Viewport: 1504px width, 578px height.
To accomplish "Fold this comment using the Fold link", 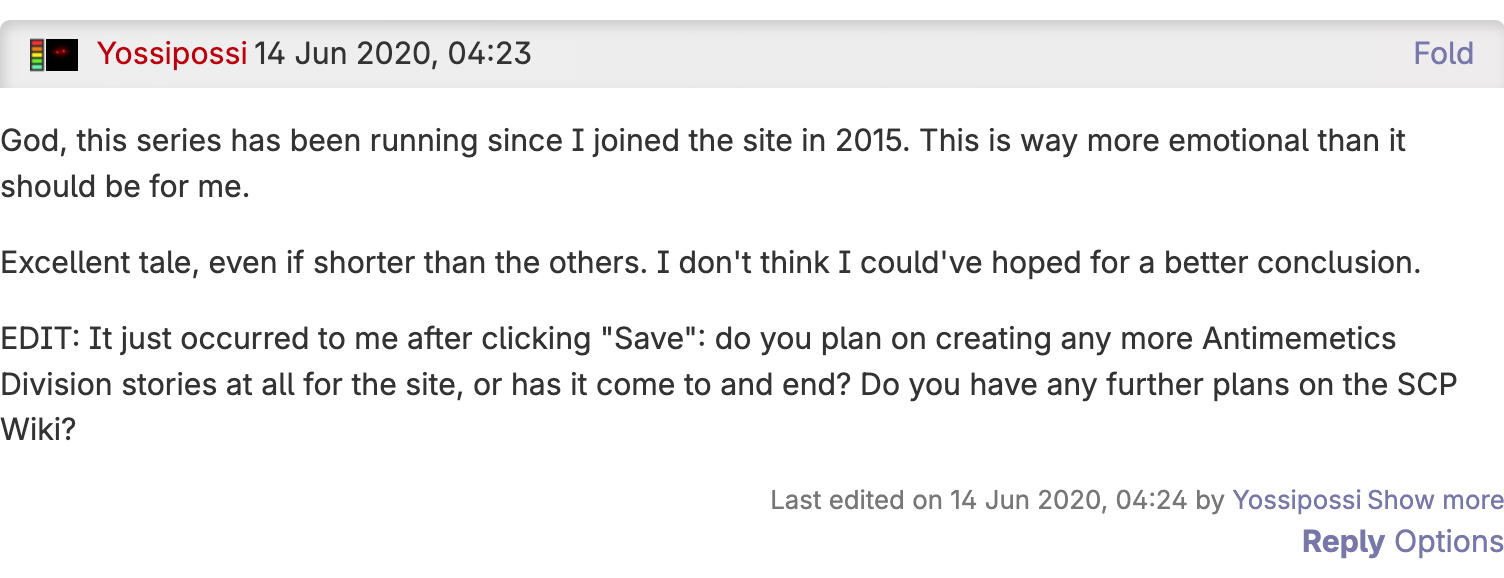I will 1443,53.
